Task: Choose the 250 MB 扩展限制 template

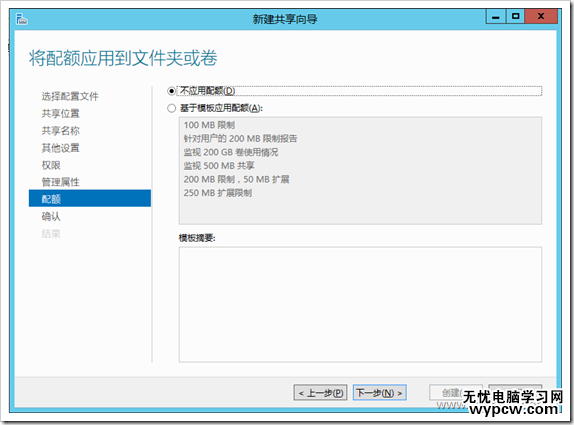Action: [x=218, y=193]
